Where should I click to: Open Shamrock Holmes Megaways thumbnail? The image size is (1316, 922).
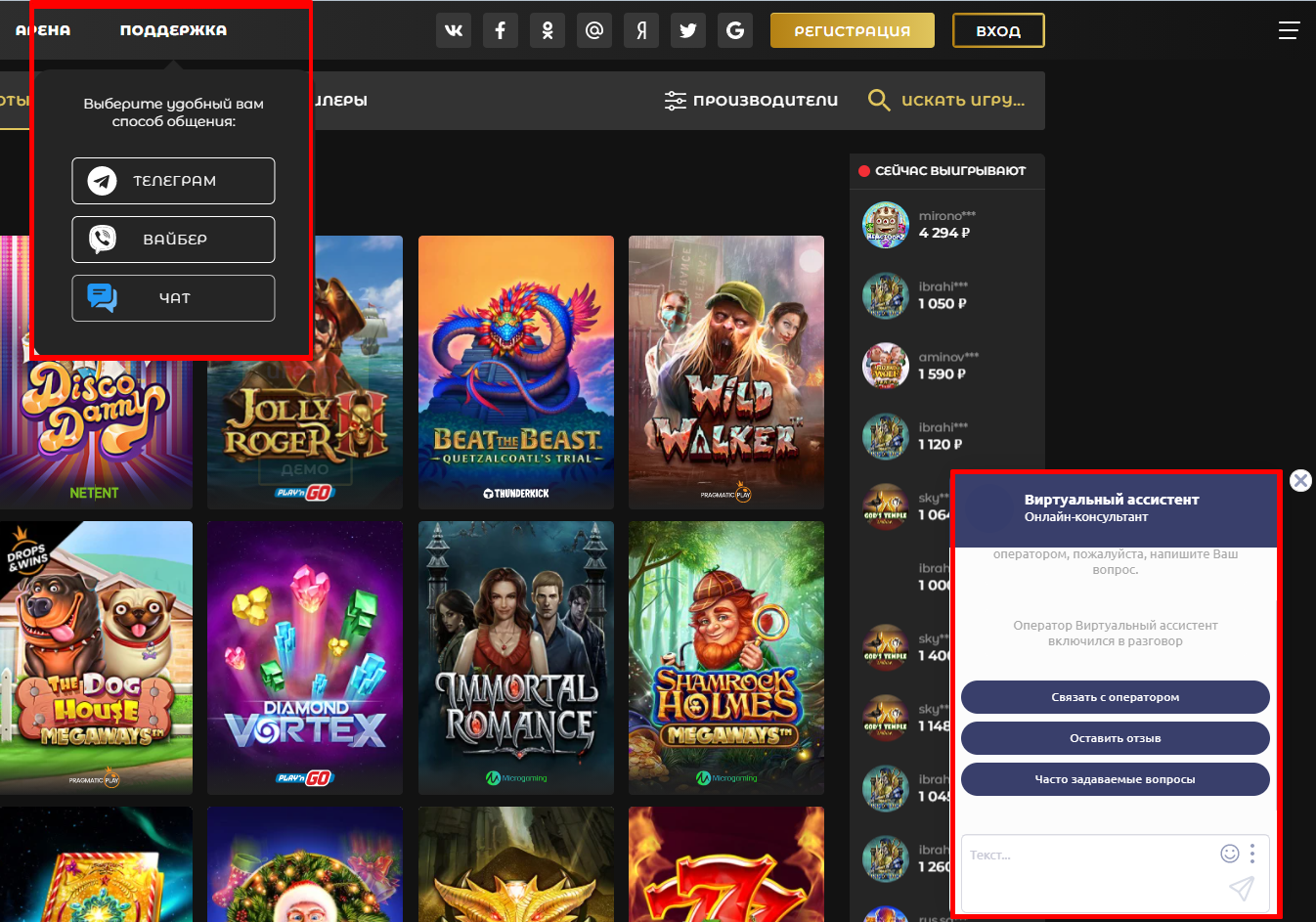[x=726, y=658]
